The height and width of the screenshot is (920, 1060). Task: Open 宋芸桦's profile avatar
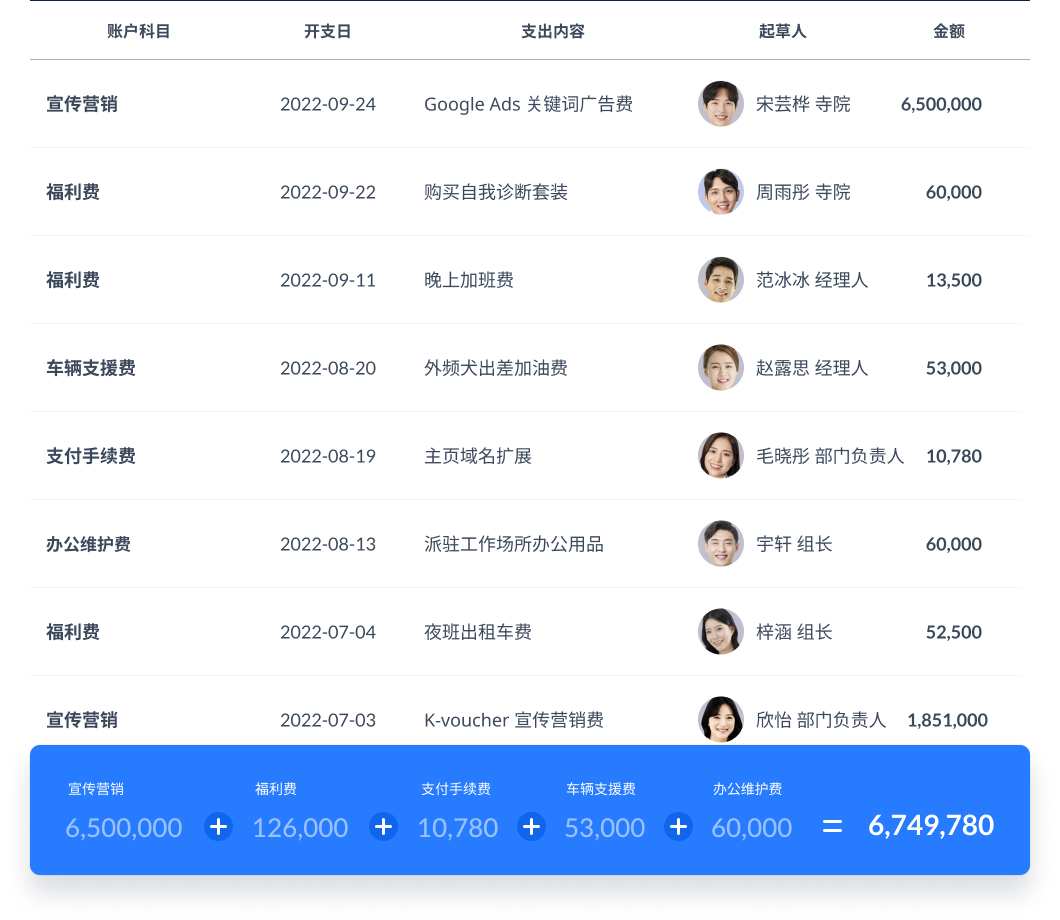pyautogui.click(x=720, y=104)
